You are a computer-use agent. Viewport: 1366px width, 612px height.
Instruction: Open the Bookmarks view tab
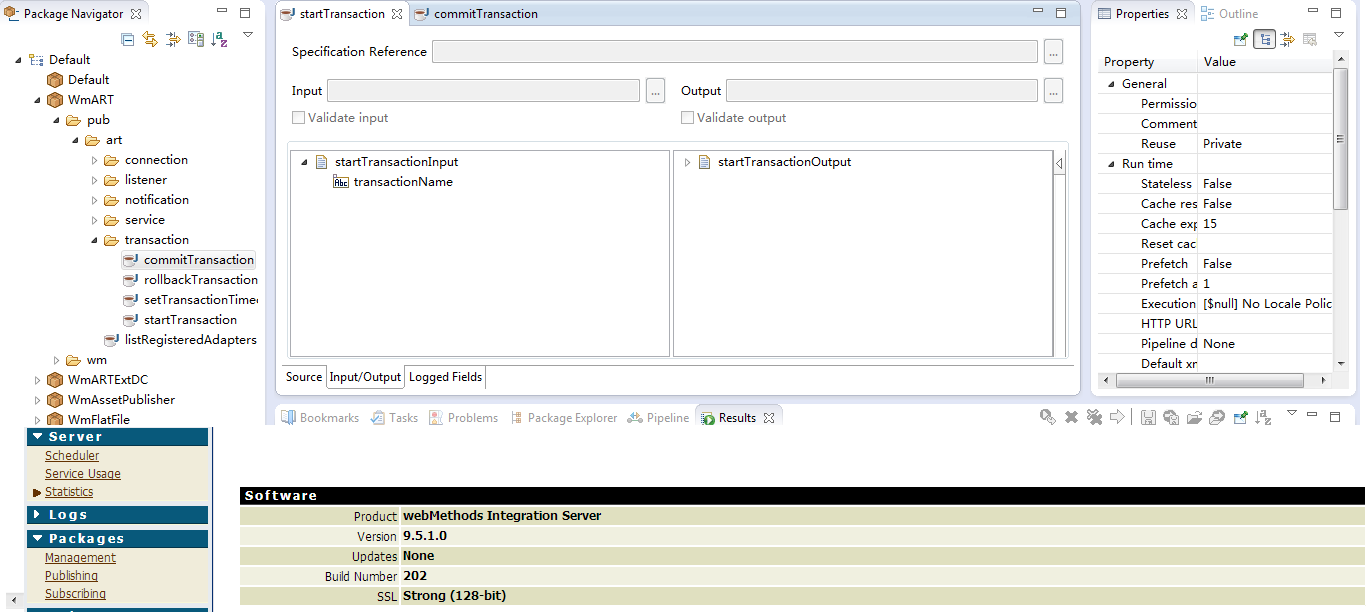(x=320, y=418)
